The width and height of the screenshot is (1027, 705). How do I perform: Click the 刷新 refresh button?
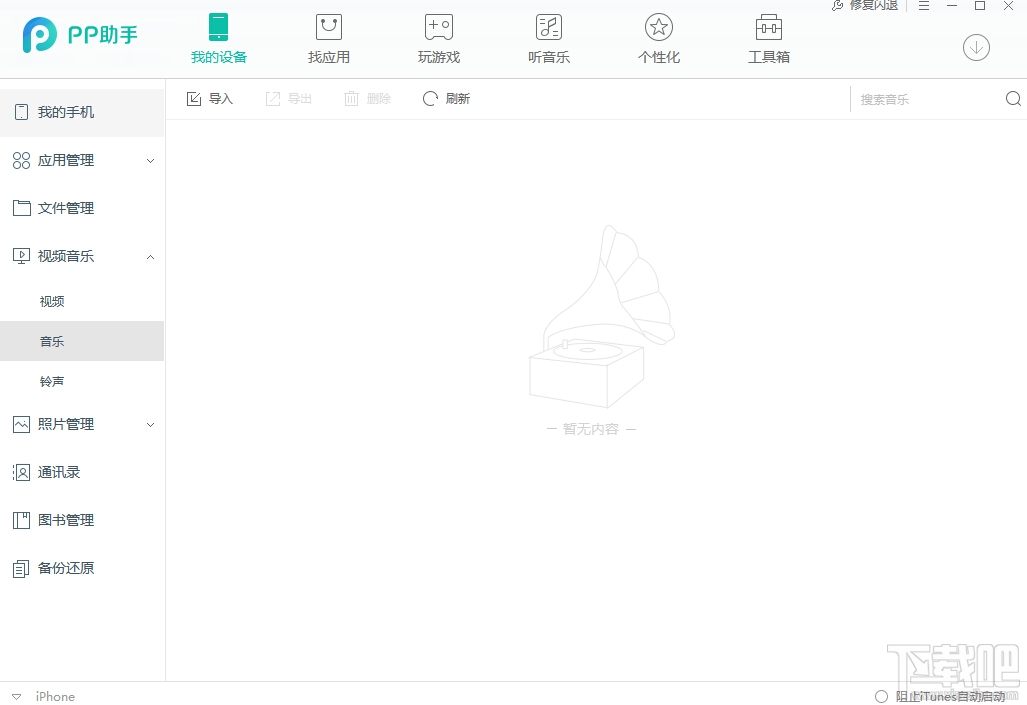click(x=446, y=98)
